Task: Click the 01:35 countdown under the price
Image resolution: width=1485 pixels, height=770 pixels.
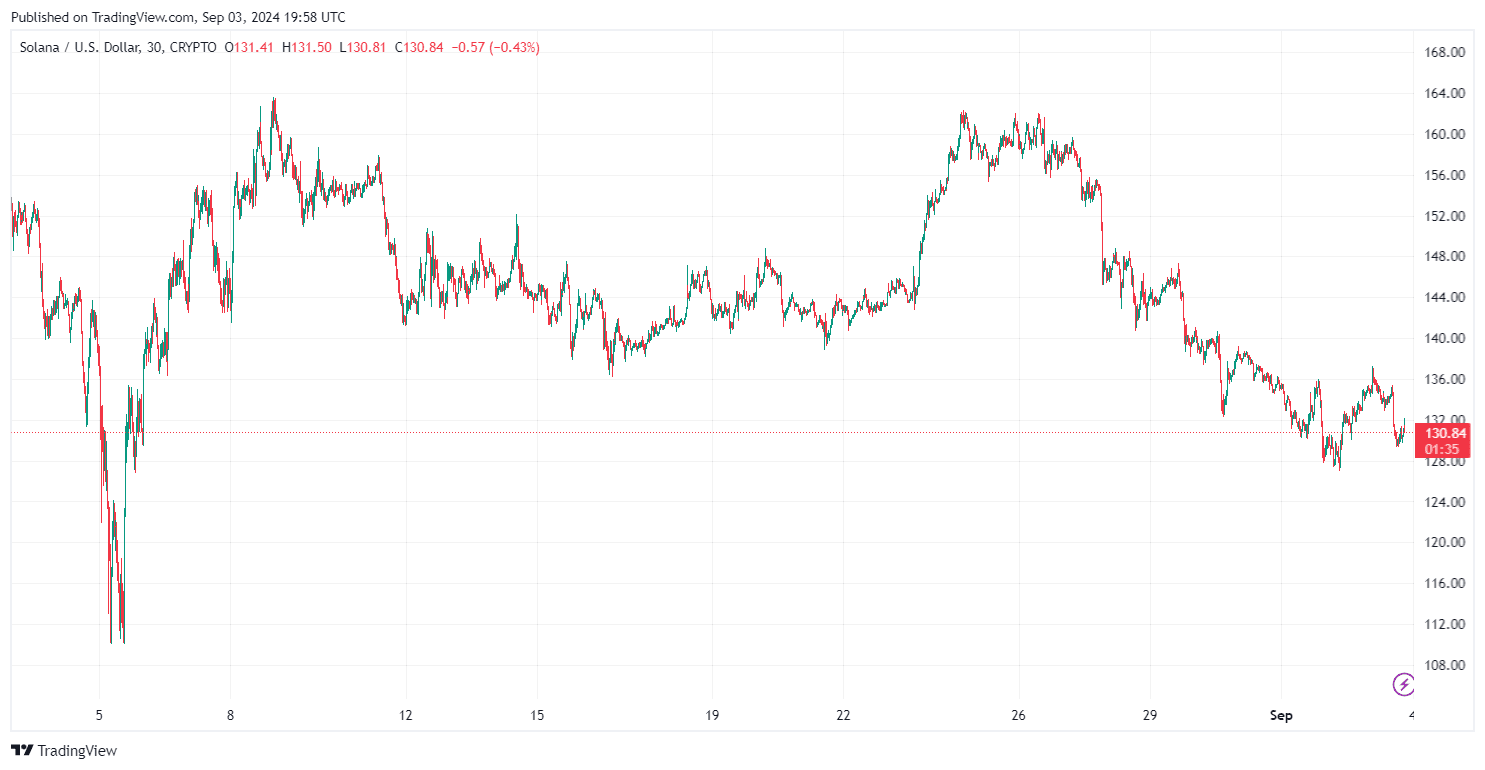Action: [1441, 449]
